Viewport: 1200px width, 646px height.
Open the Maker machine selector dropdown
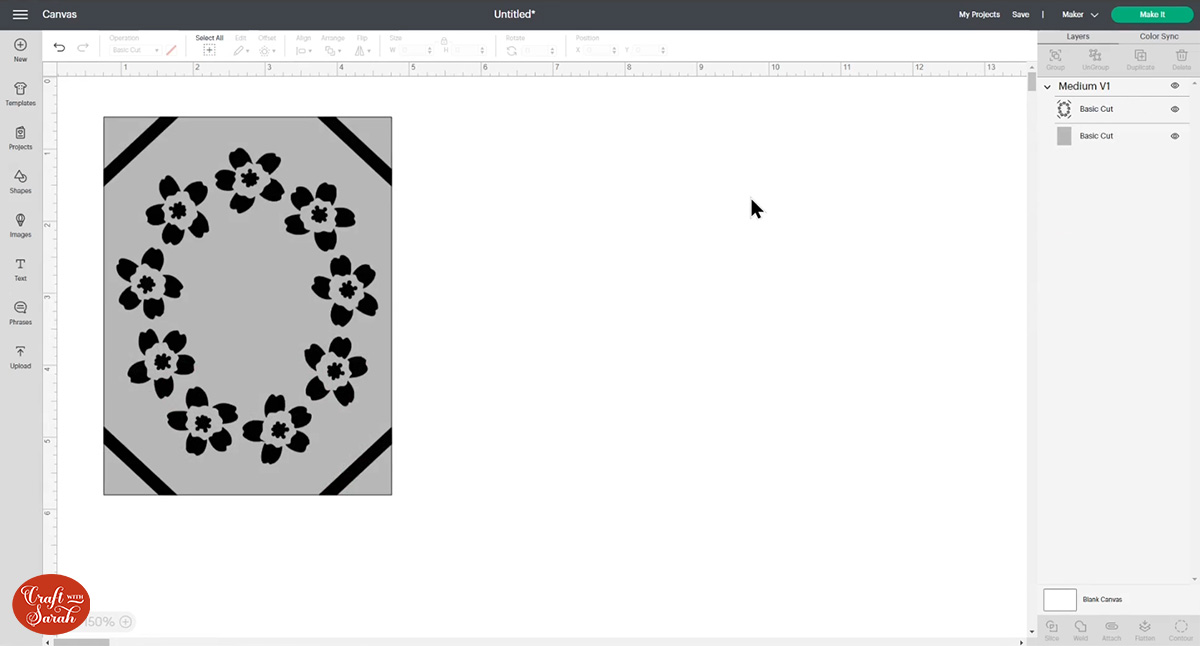pos(1080,15)
